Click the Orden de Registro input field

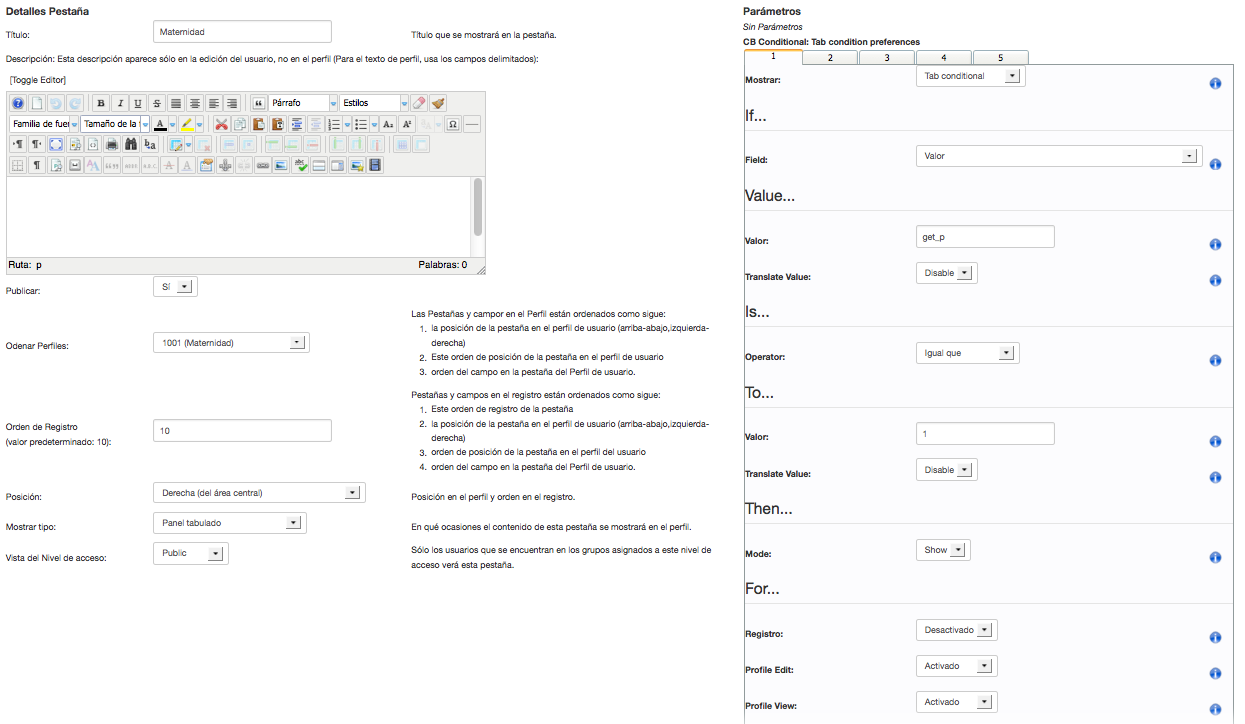click(241, 430)
